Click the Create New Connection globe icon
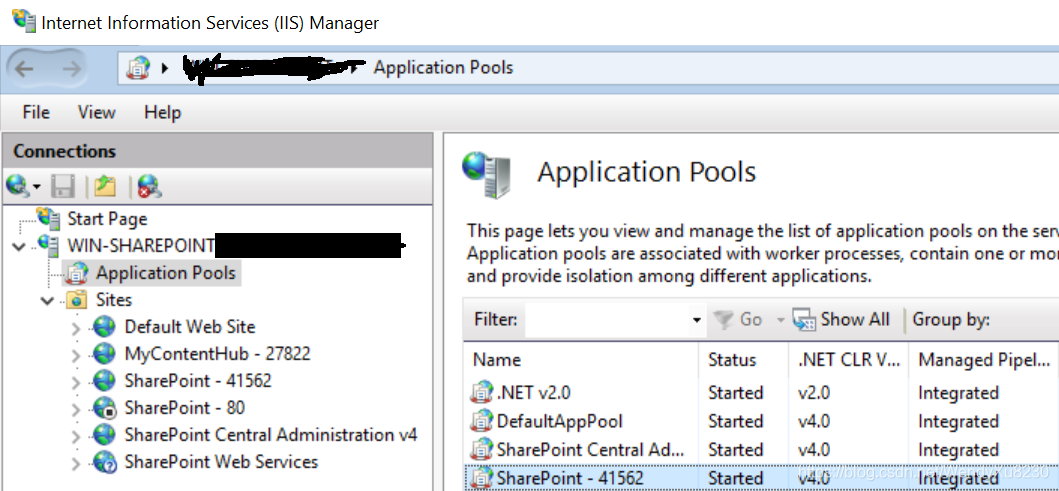Image resolution: width=1059 pixels, height=491 pixels. pos(19,186)
